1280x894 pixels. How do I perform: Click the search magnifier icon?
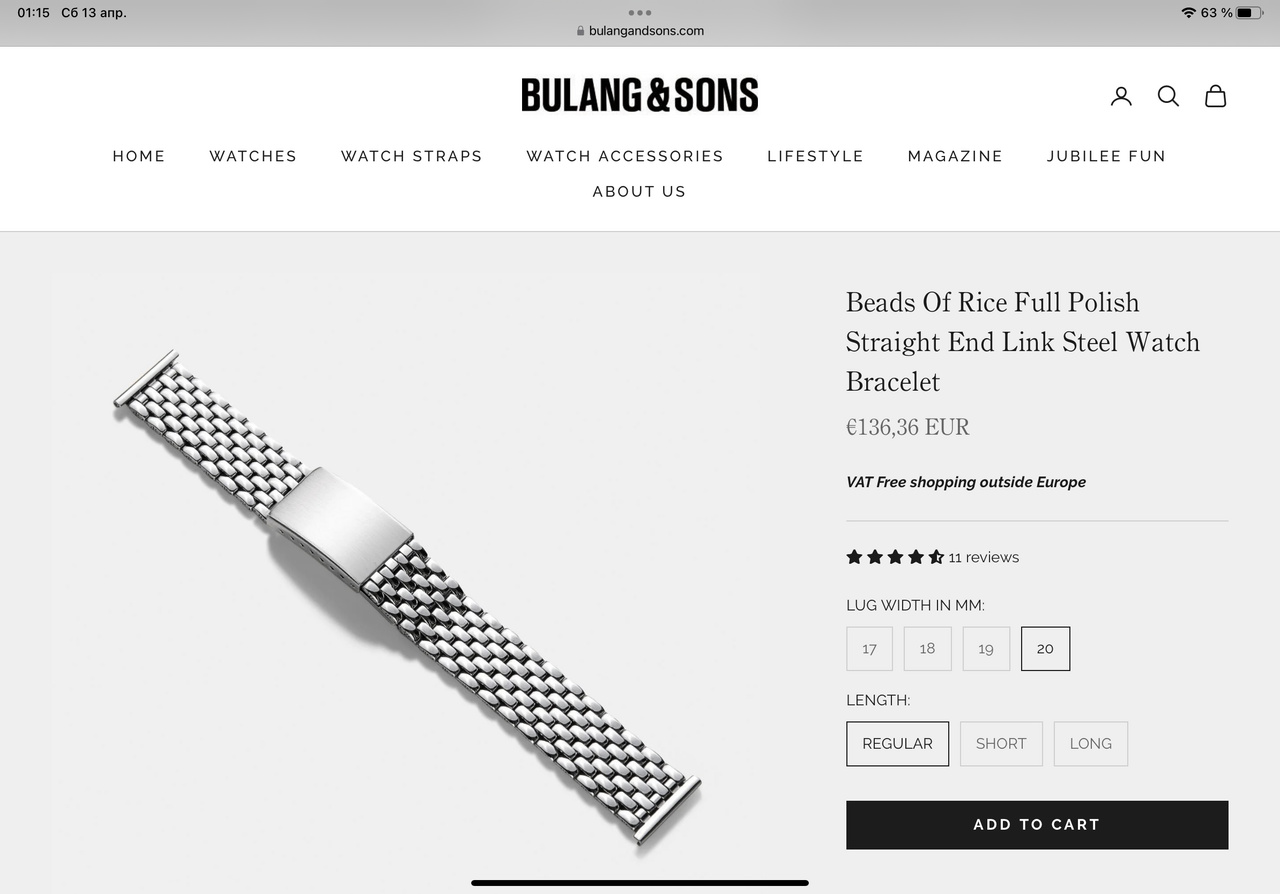tap(1168, 96)
